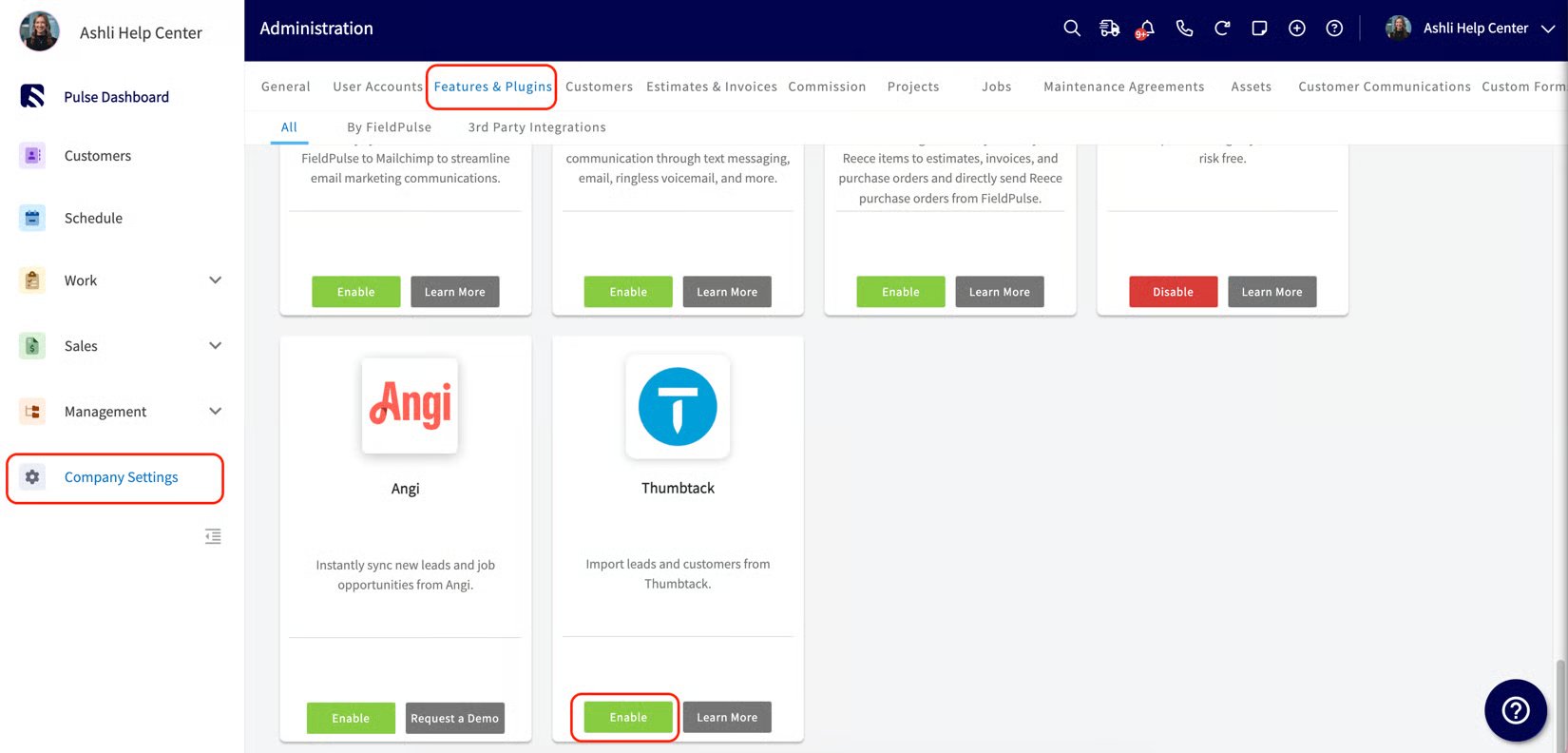Switch to the Projects tab
Screen dimensions: 1568x753
[913, 87]
